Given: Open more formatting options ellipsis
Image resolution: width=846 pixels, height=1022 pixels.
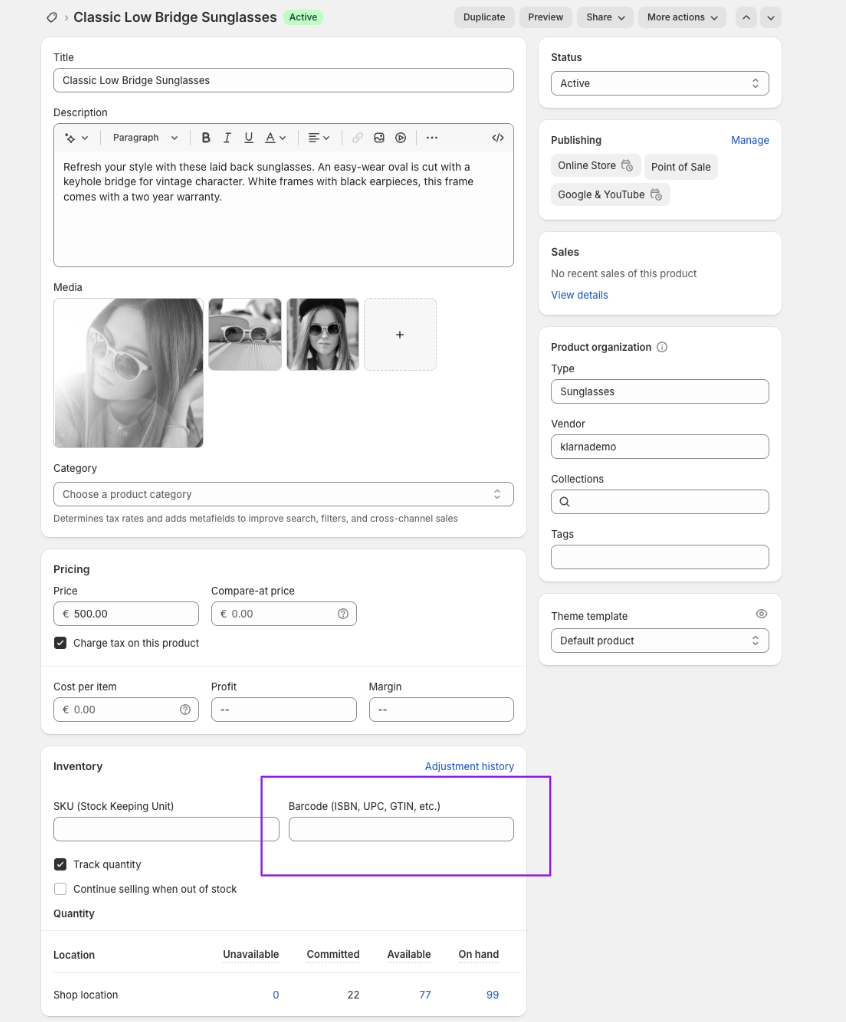Looking at the screenshot, I should click(x=432, y=138).
